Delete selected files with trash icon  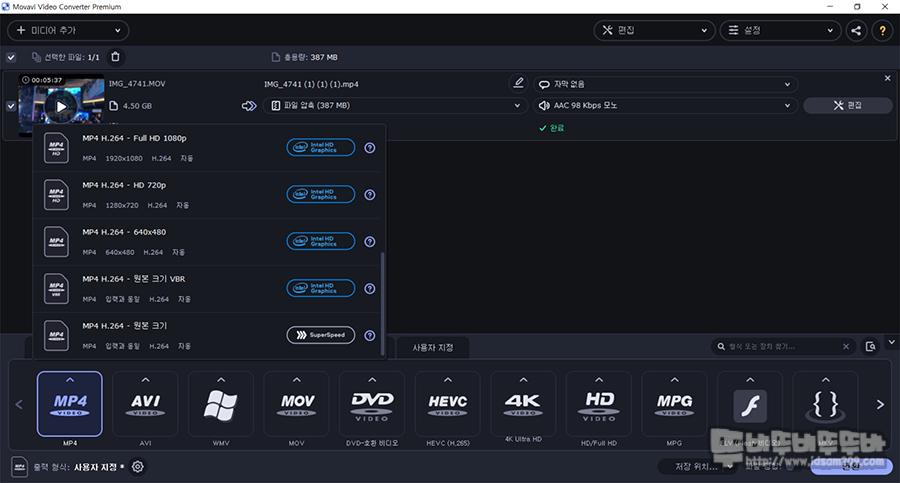pos(115,57)
